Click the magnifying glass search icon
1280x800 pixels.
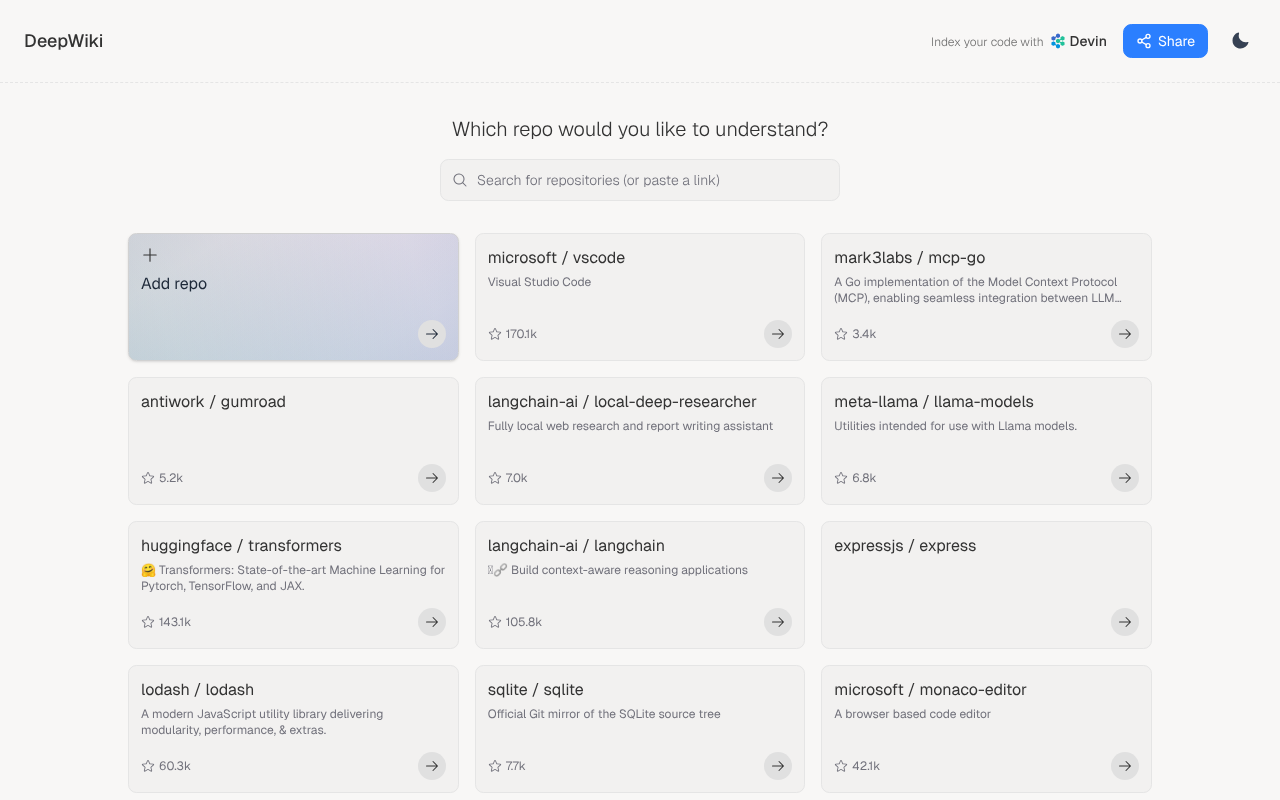coord(459,180)
